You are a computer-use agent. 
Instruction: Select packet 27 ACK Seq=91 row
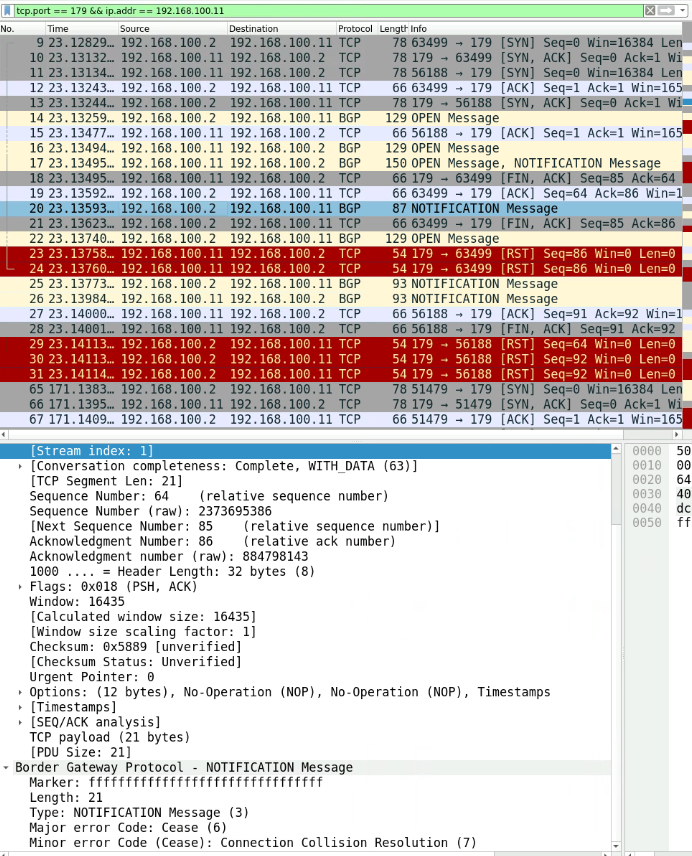click(x=341, y=314)
